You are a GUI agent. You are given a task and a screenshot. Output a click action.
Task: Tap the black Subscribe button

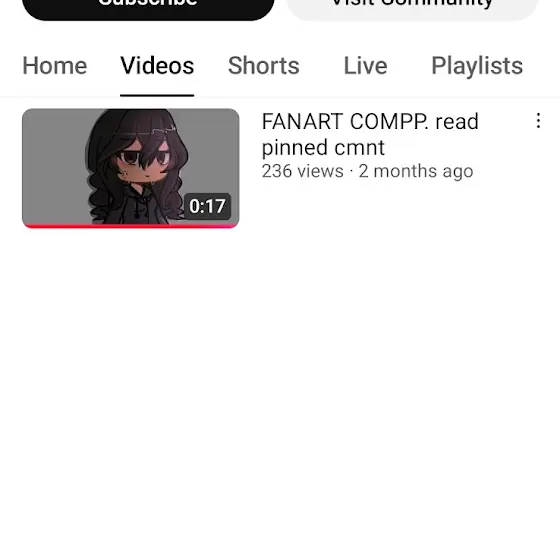[148, 8]
